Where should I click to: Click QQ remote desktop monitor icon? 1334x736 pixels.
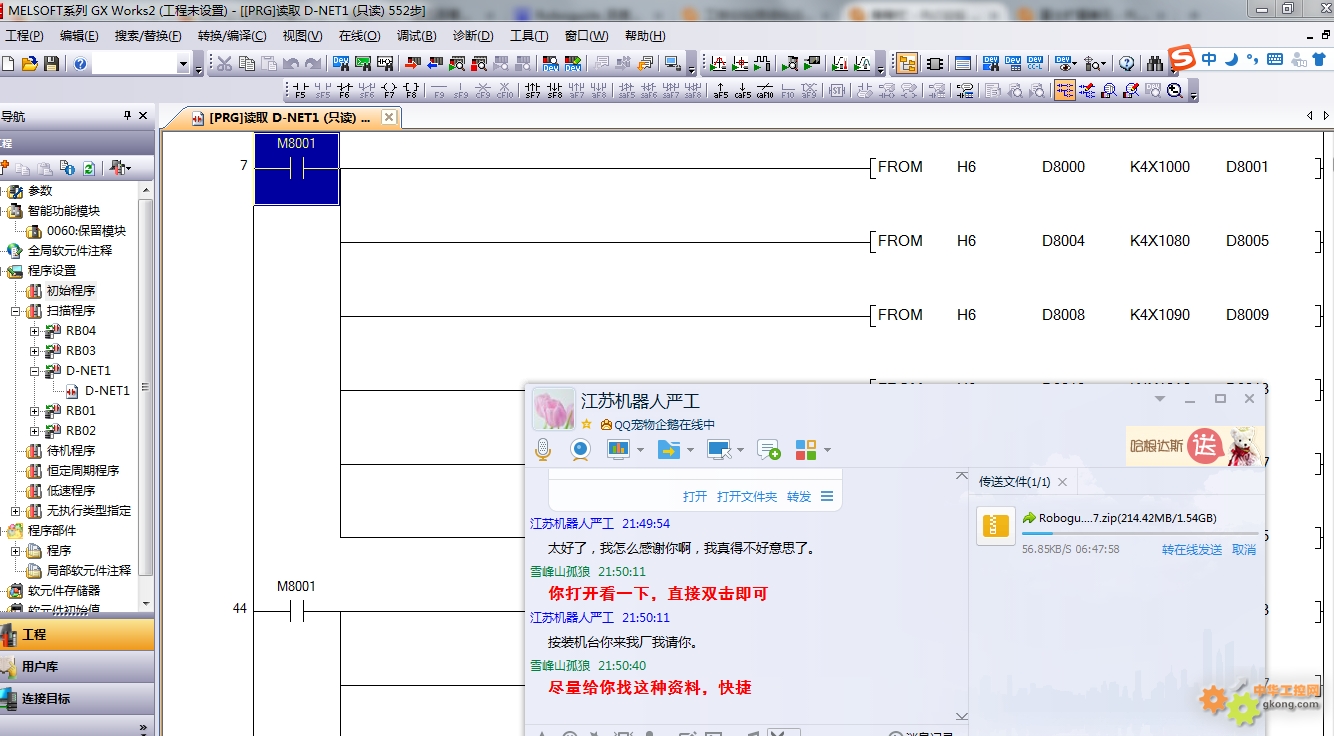coord(718,450)
